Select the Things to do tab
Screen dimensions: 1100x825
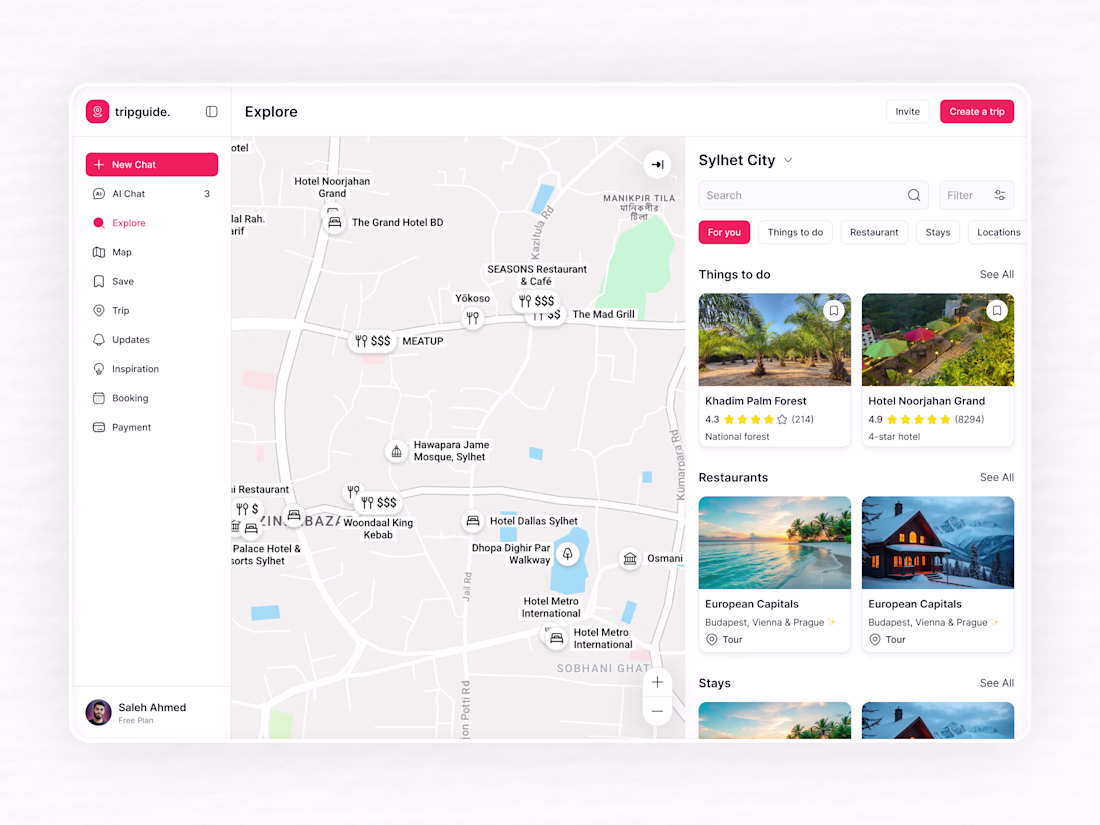coord(795,232)
